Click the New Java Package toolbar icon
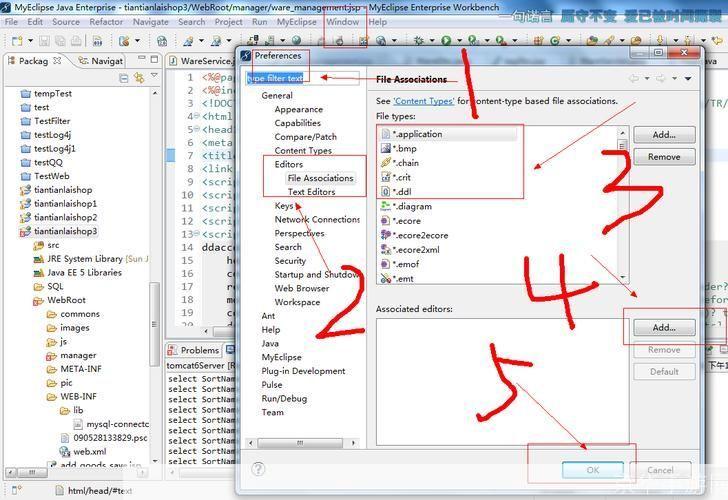The height and width of the screenshot is (500, 728). coord(538,41)
